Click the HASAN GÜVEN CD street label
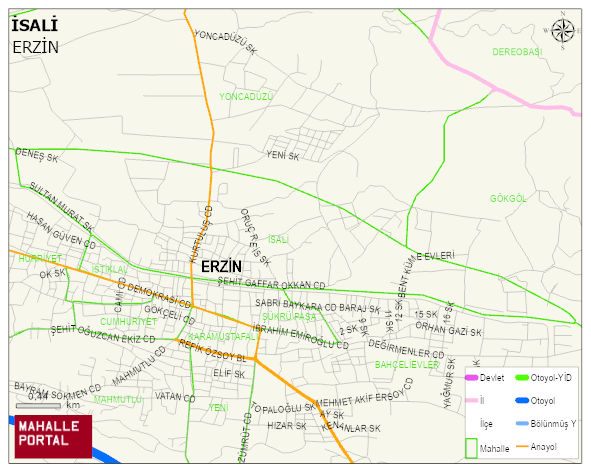 pos(61,230)
